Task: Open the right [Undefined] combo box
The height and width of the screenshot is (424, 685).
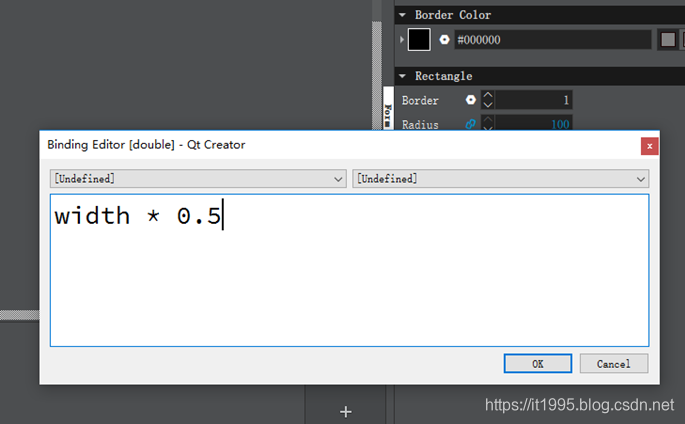Action: 501,179
